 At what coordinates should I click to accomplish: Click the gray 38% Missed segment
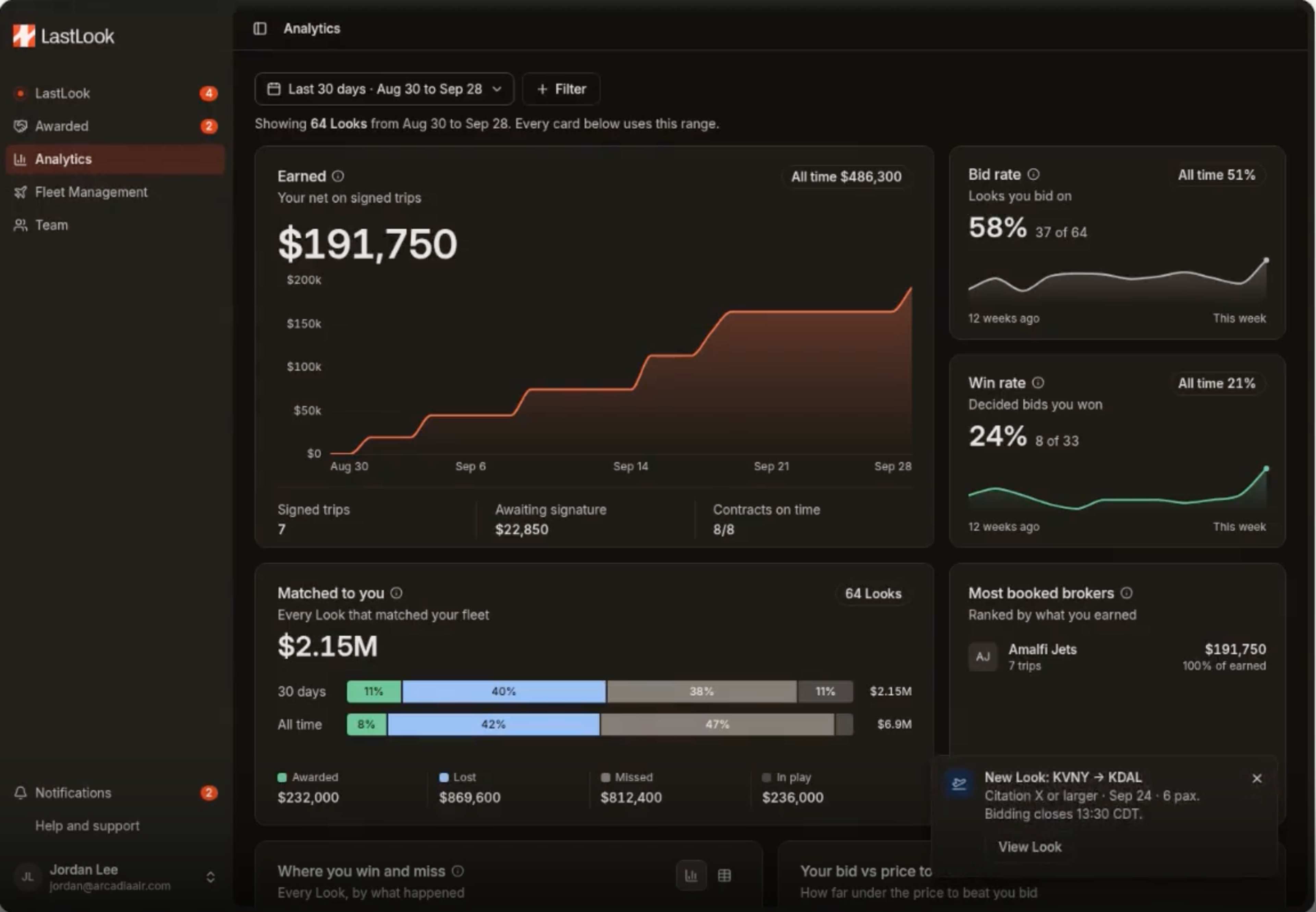coord(702,692)
